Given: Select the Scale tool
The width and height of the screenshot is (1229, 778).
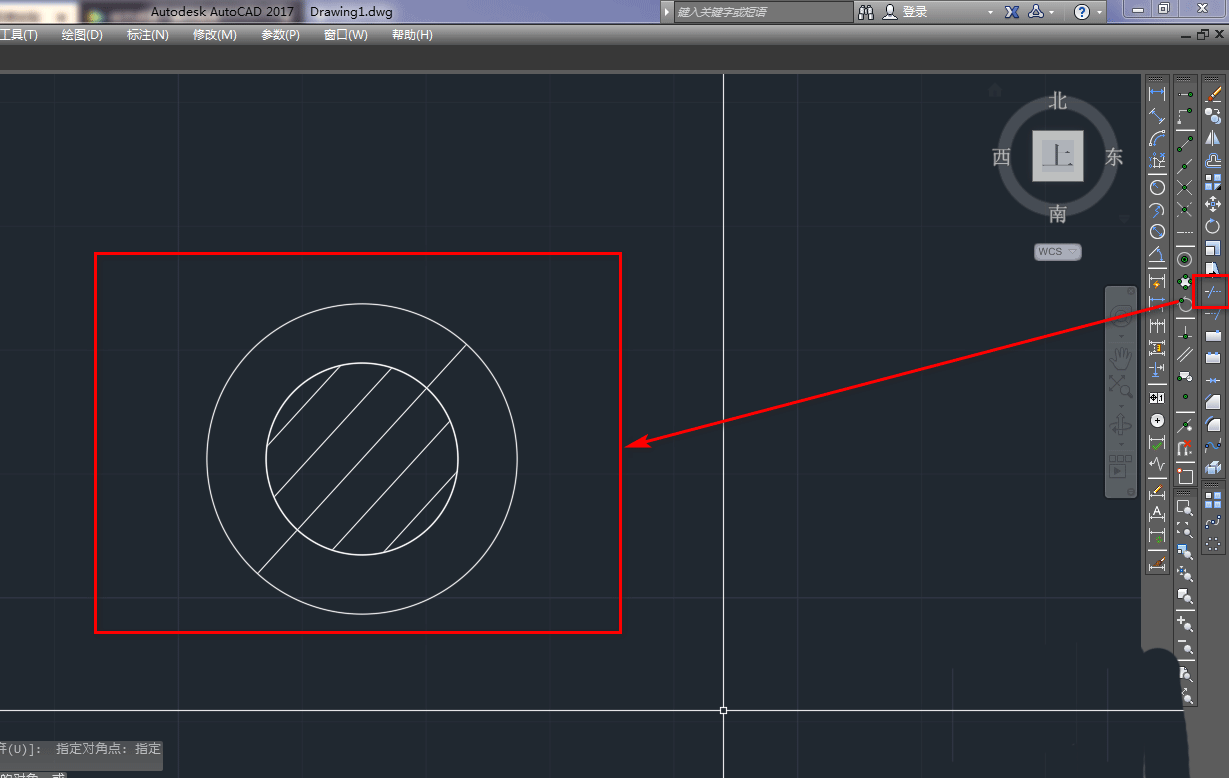Looking at the screenshot, I should click(x=1213, y=249).
